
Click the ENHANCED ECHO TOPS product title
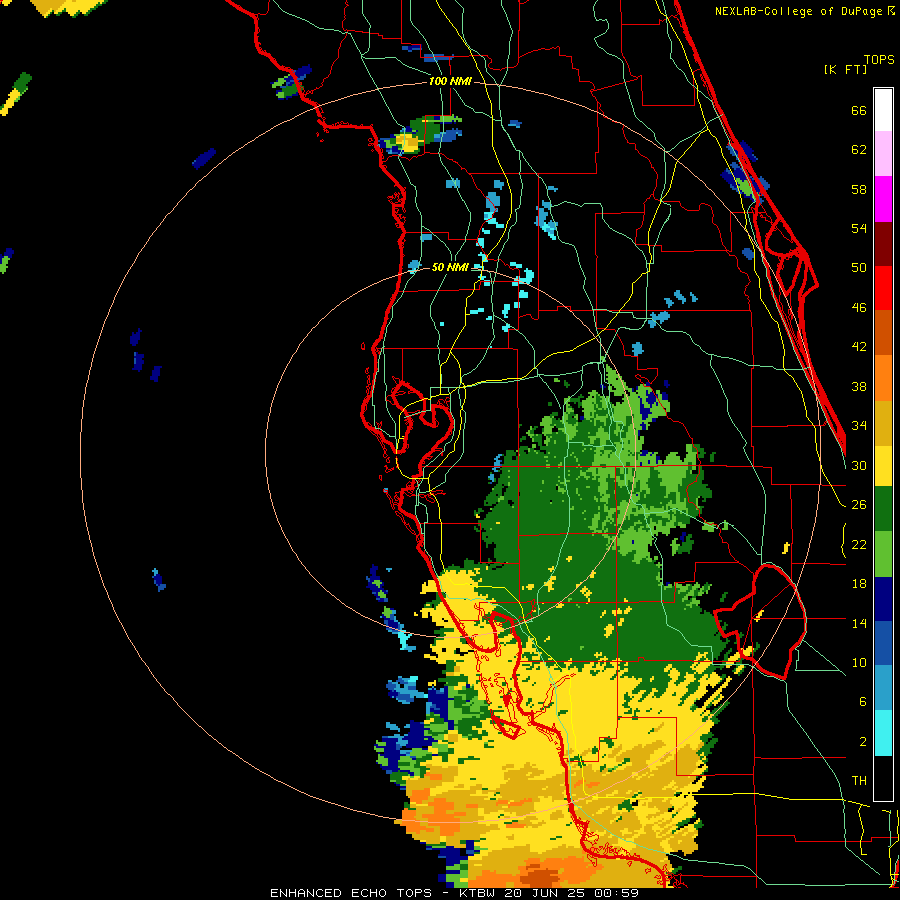(x=354, y=893)
